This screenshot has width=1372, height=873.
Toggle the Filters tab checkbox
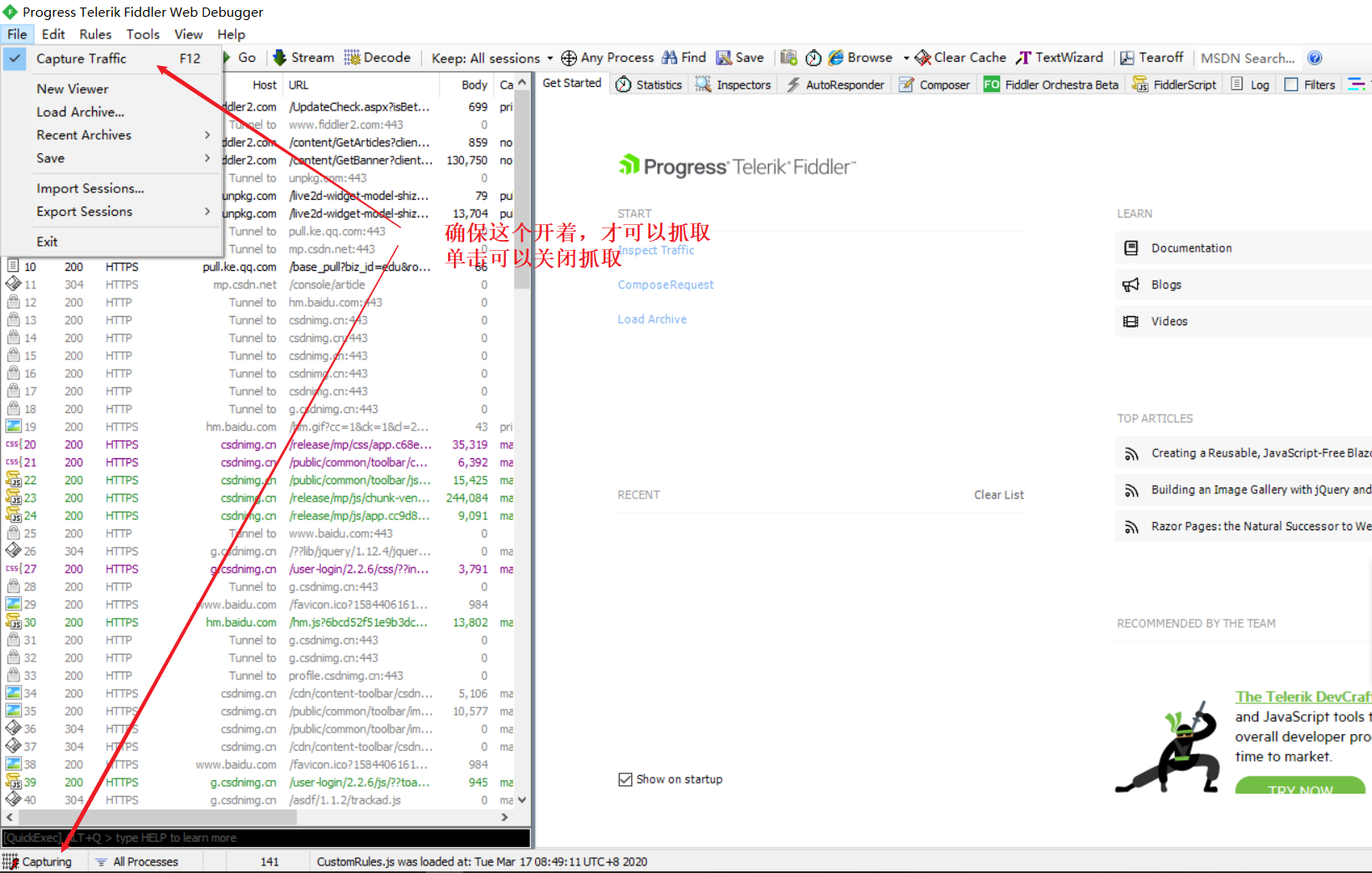click(x=1291, y=84)
